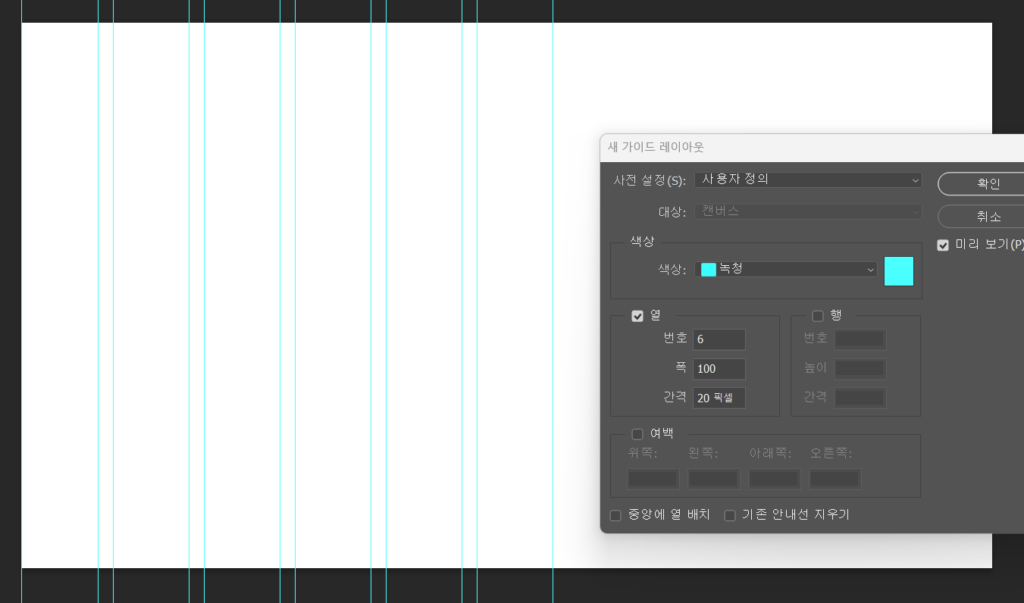Check the 기존 안내선 지우기 option
This screenshot has width=1024, height=603.
point(730,516)
